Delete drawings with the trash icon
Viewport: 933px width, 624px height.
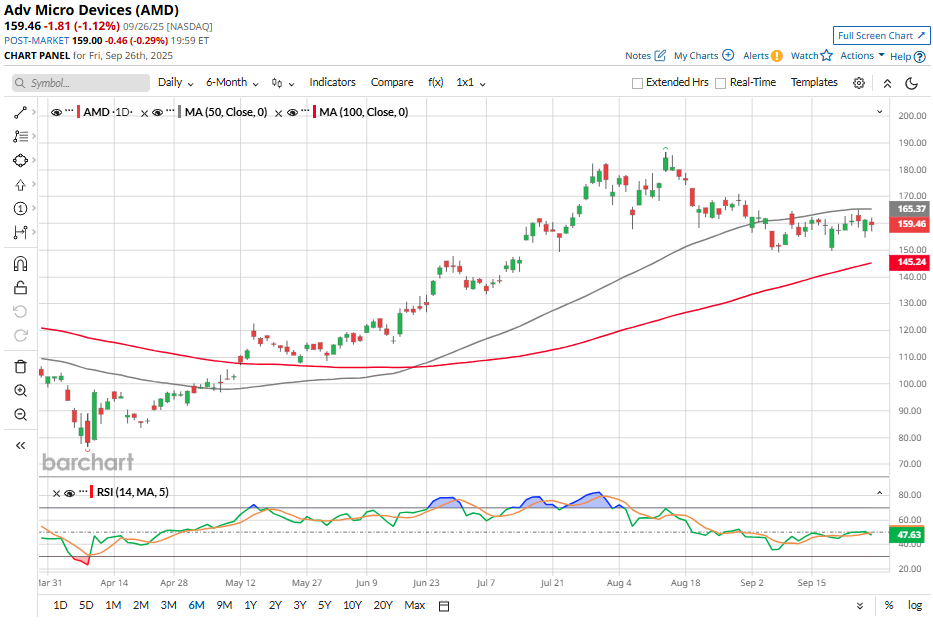pos(20,367)
